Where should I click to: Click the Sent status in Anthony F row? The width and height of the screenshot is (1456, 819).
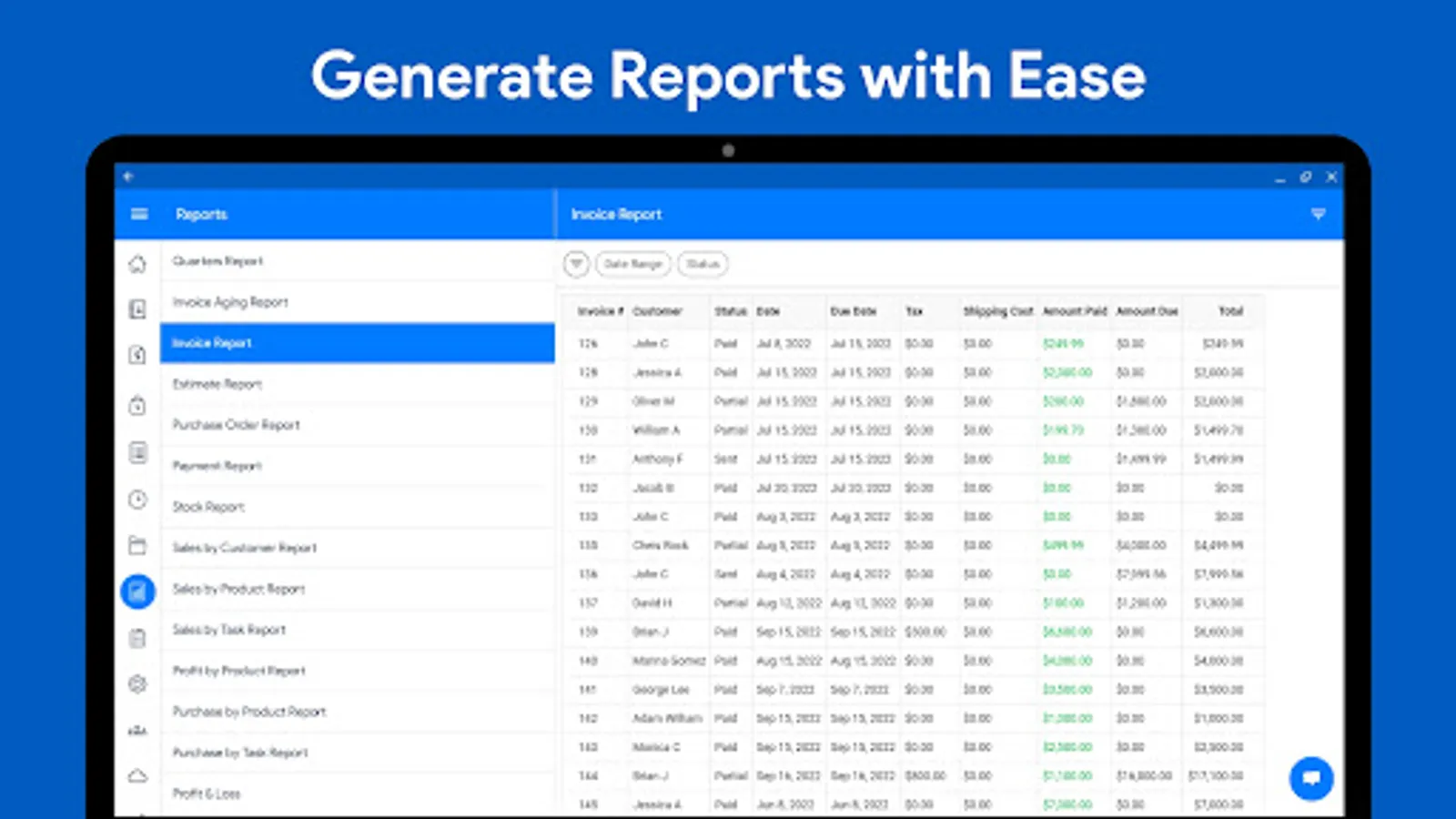pyautogui.click(x=725, y=459)
